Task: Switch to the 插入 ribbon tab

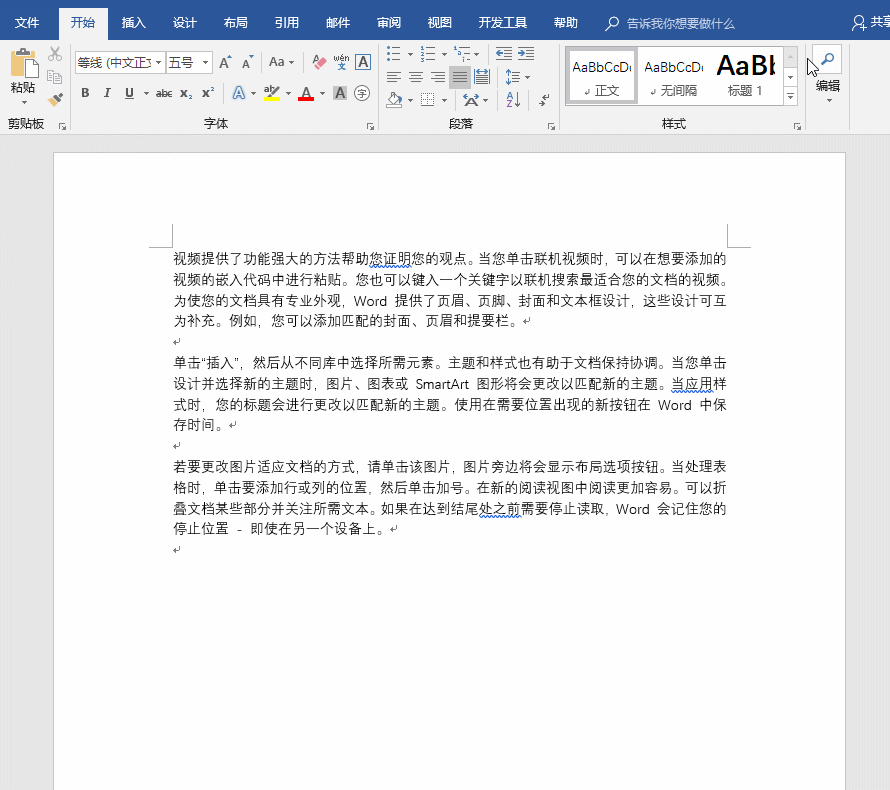Action: point(135,22)
